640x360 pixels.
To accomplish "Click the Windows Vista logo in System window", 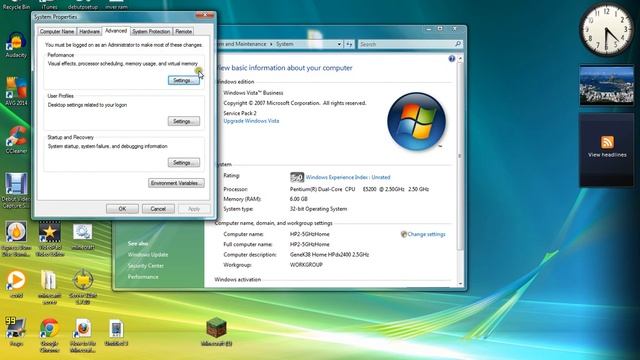I will pos(416,121).
